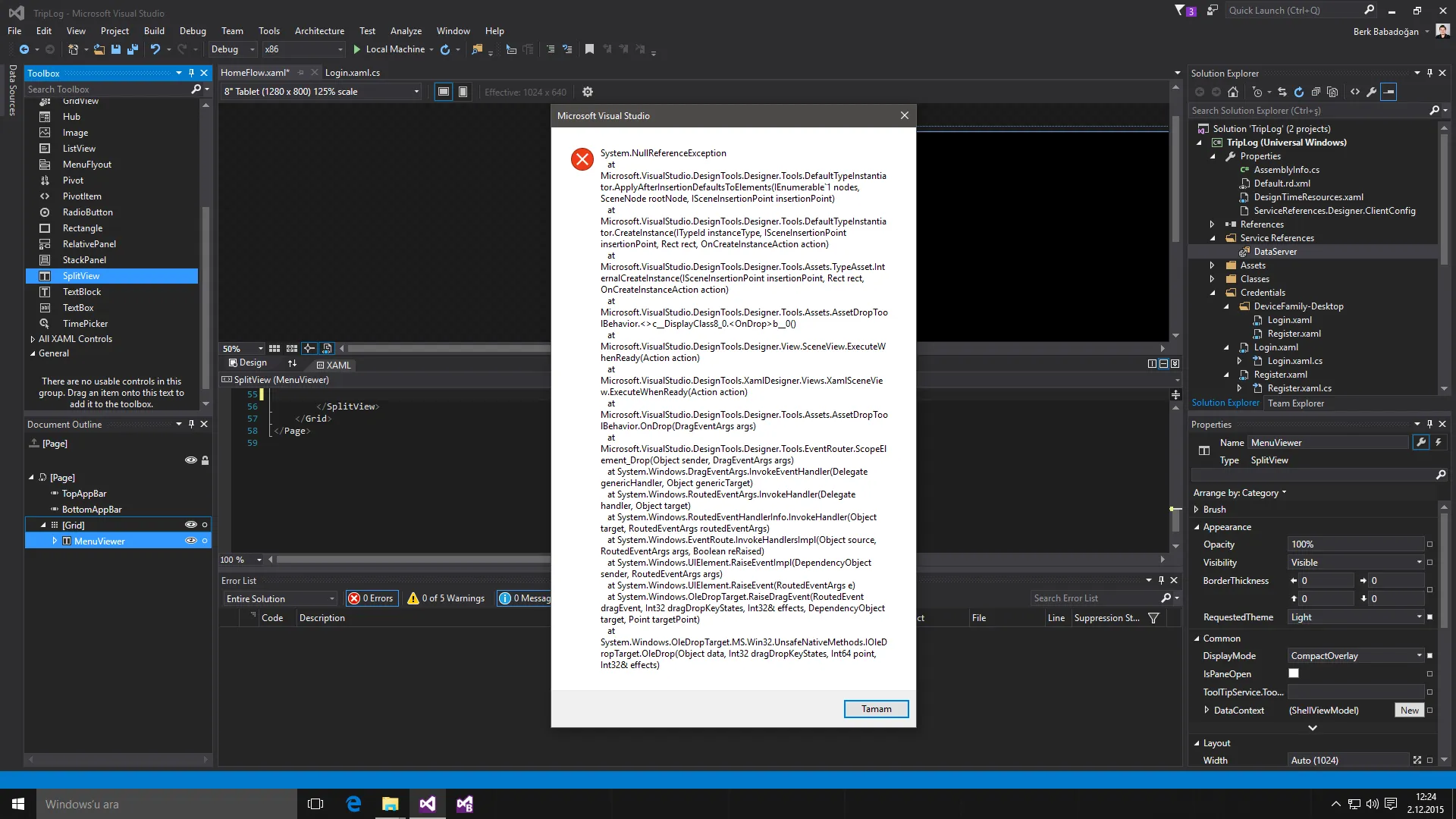
Task: Click the New button next to DataContext
Action: pyautogui.click(x=1409, y=711)
